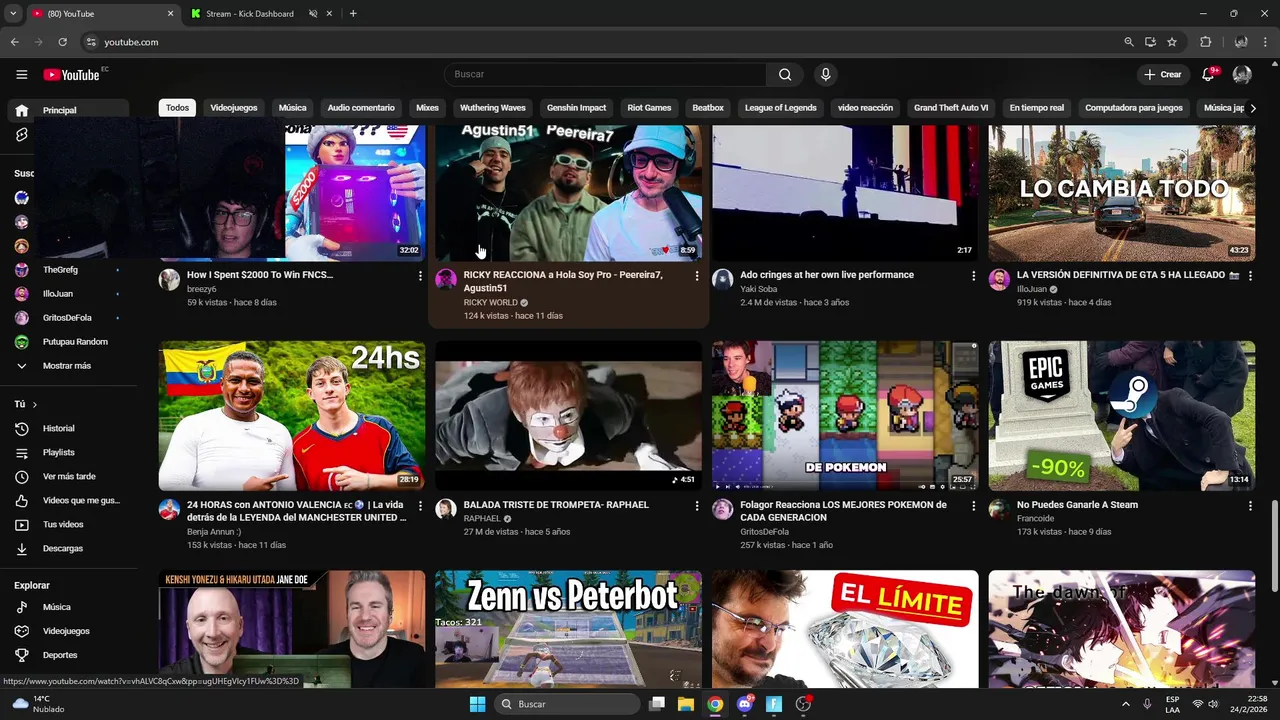
Task: Open the Chrome three-dot menu
Action: tap(1266, 42)
